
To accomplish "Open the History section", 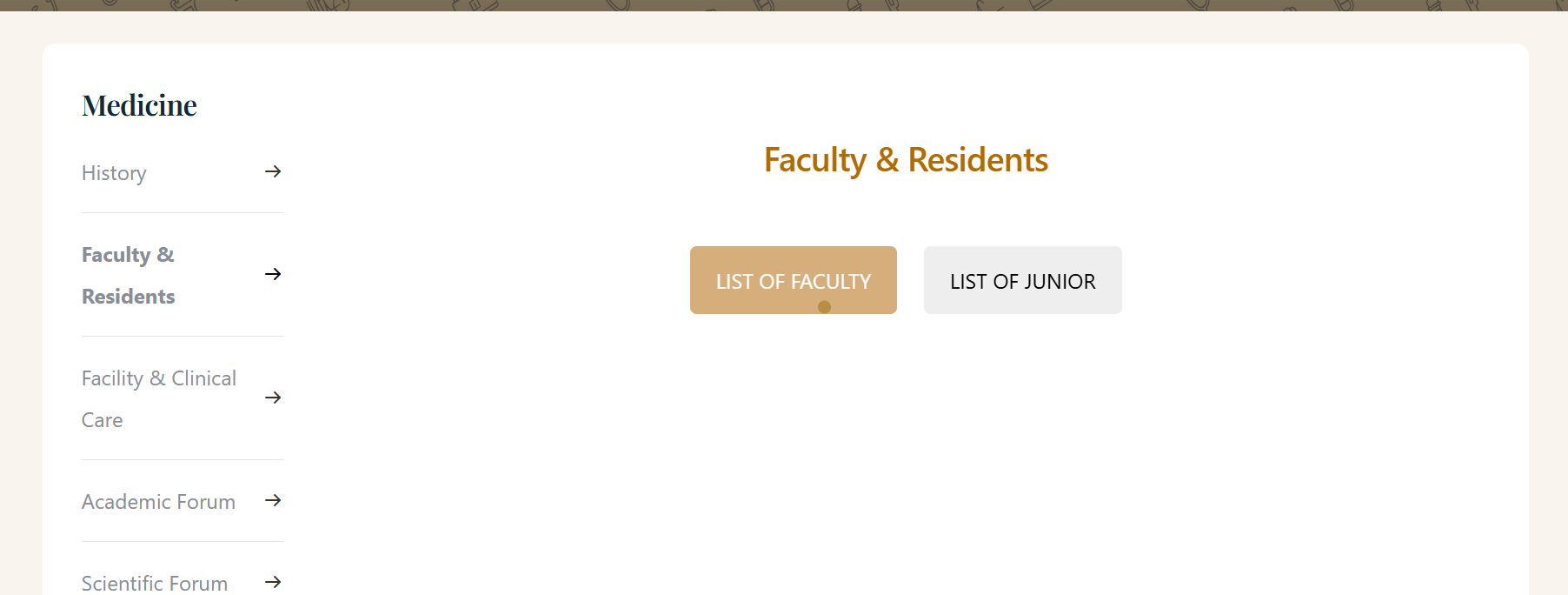I will pos(114,172).
